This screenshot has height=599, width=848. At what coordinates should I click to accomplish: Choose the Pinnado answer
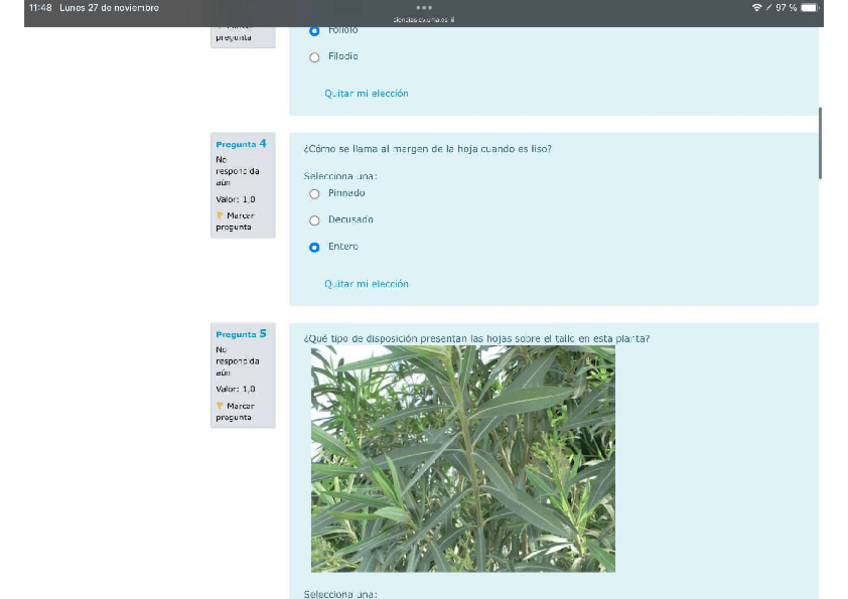pyautogui.click(x=314, y=194)
